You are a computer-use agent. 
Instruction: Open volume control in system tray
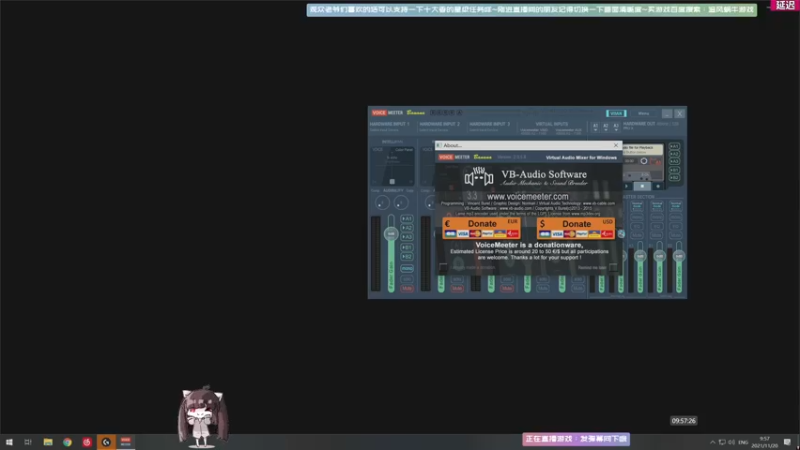point(732,442)
